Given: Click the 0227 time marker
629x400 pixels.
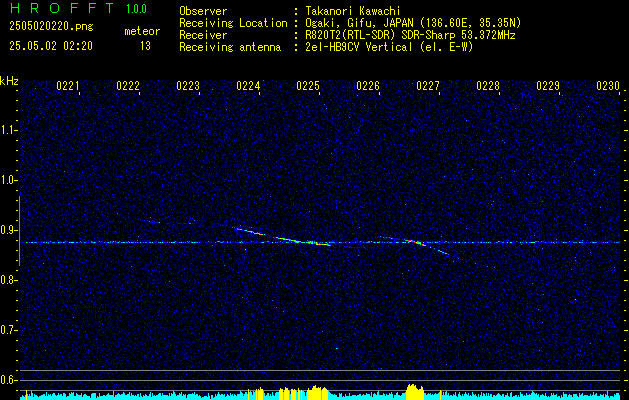Looking at the screenshot, I should [x=428, y=86].
